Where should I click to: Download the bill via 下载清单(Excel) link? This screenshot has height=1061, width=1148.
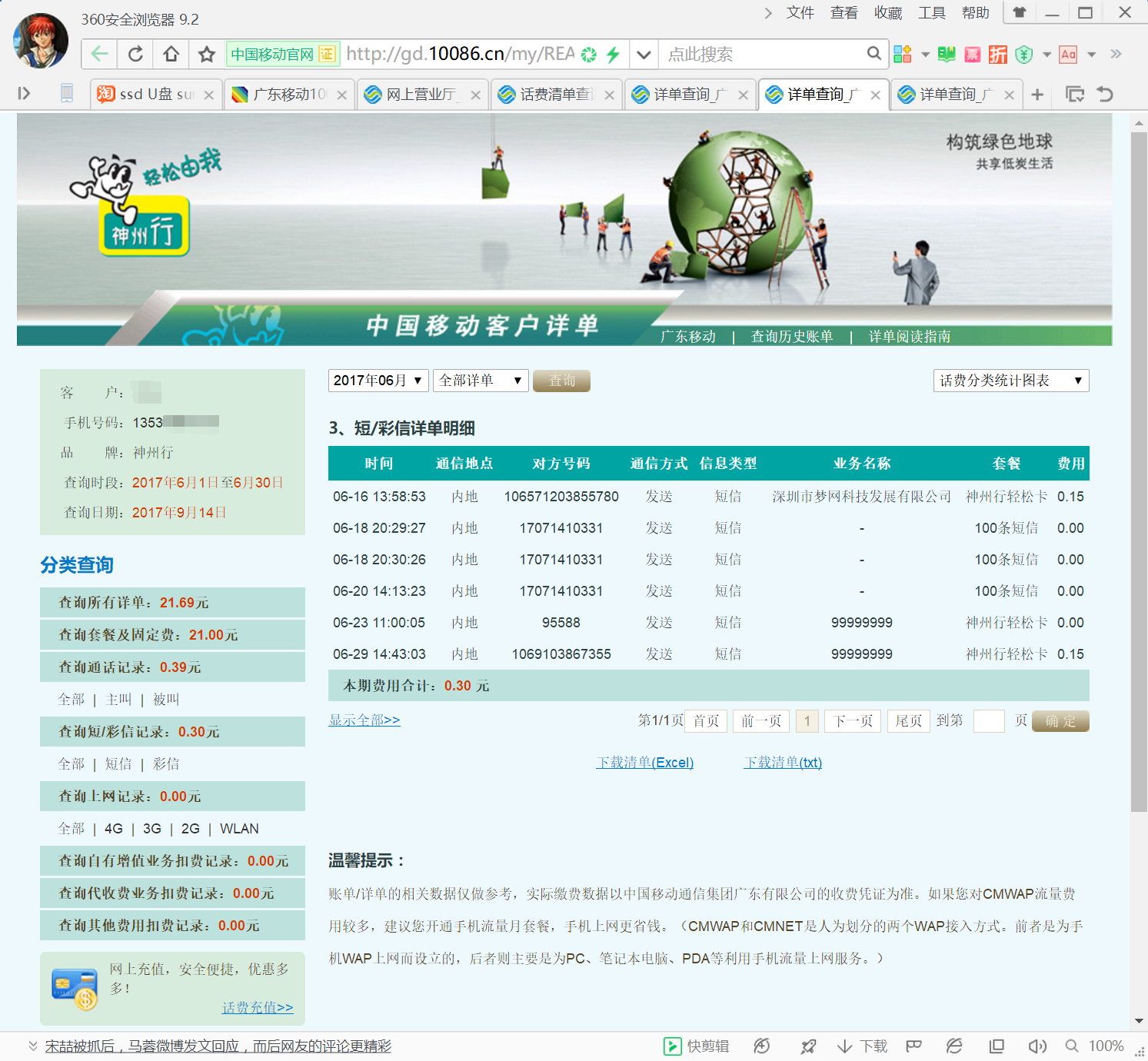645,763
